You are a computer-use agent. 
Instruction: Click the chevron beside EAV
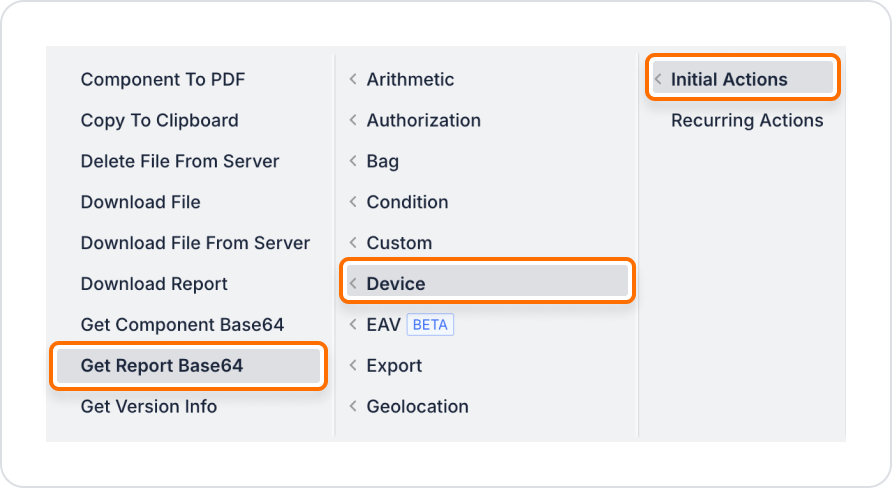tap(353, 325)
